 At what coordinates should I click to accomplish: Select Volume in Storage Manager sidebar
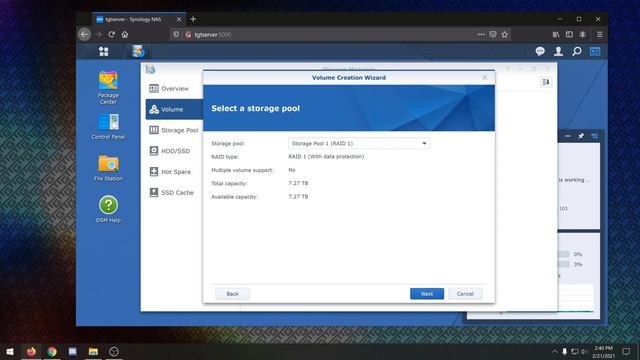pyautogui.click(x=174, y=109)
